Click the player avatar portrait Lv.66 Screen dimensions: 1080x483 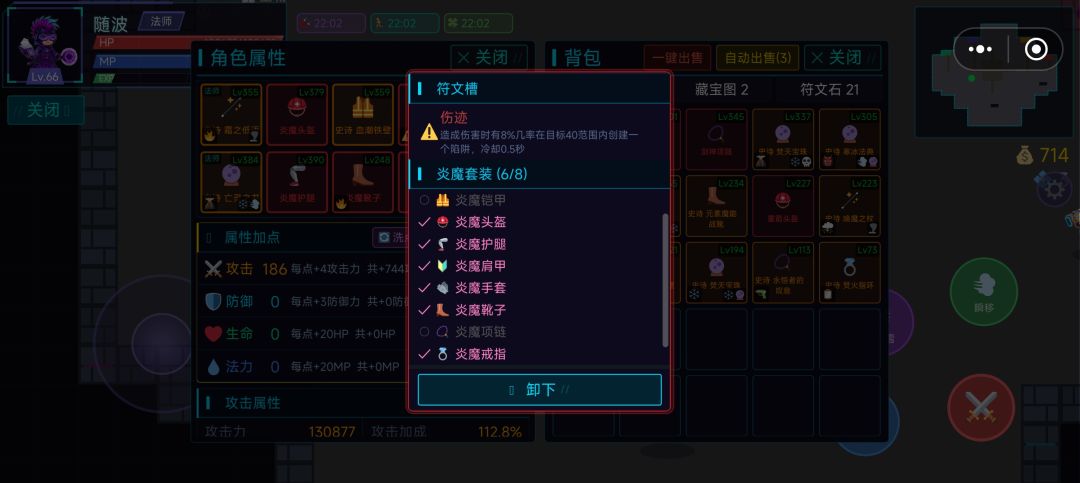coord(44,47)
